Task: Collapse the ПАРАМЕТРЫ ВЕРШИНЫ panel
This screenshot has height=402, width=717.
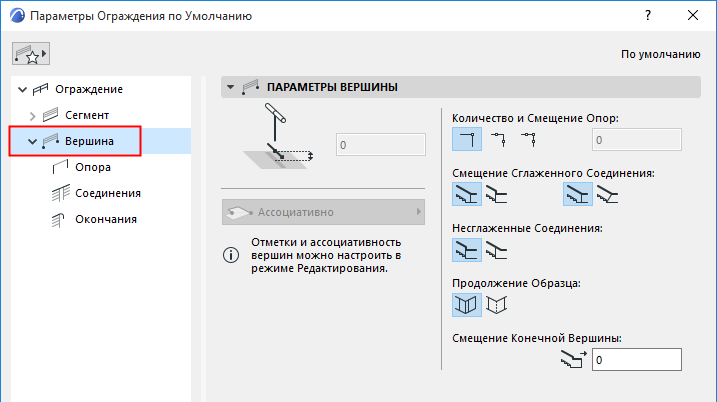Action: tap(232, 87)
